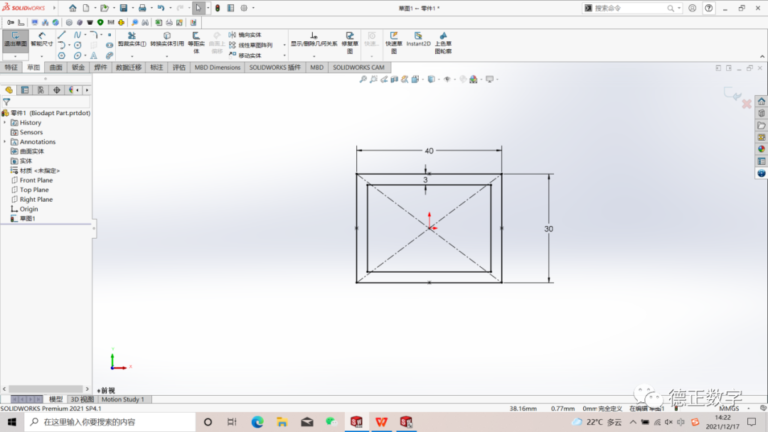This screenshot has width=768, height=432.
Task: Toggle Shaded Sketch Contours
Action: click(x=443, y=42)
